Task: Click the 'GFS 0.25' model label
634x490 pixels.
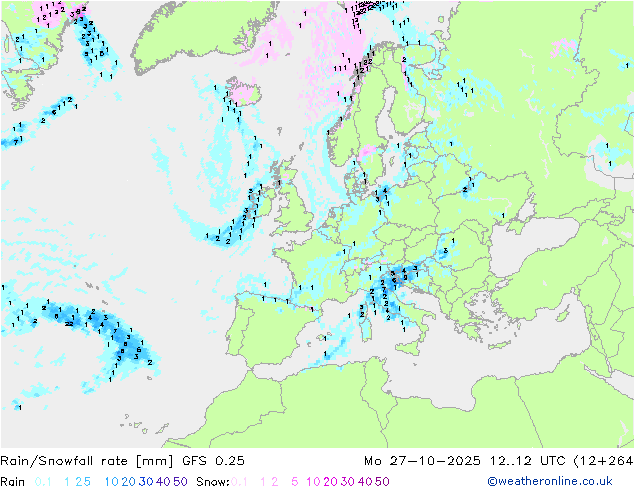Action: tap(213, 461)
